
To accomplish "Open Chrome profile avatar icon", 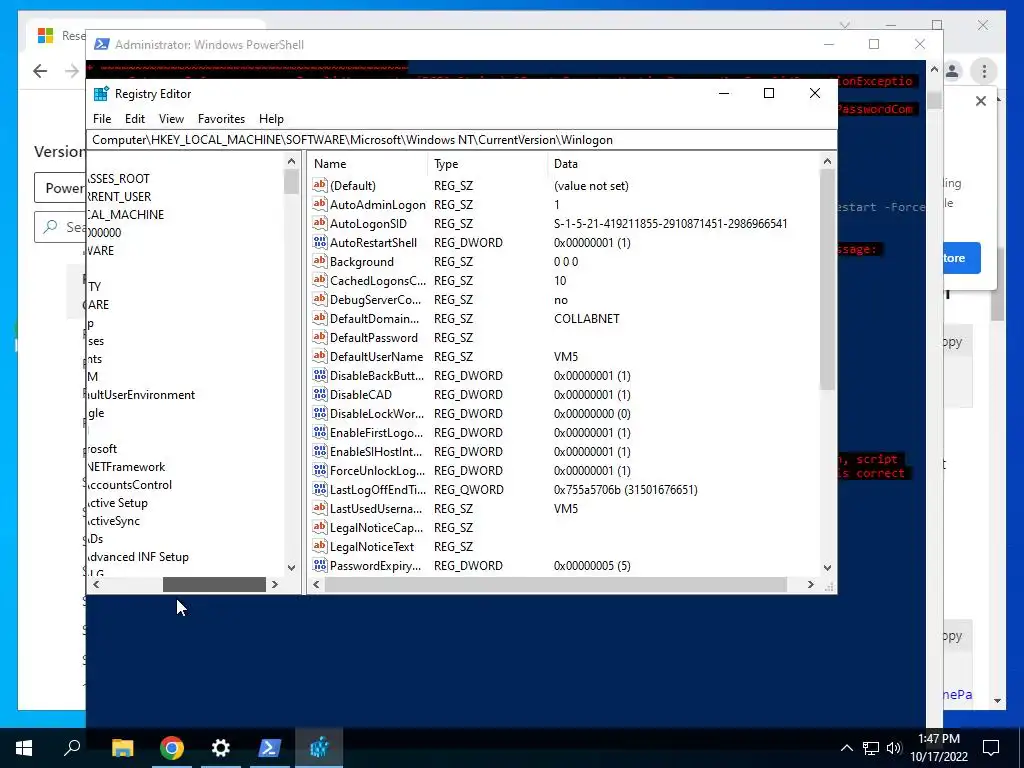I will tap(952, 71).
